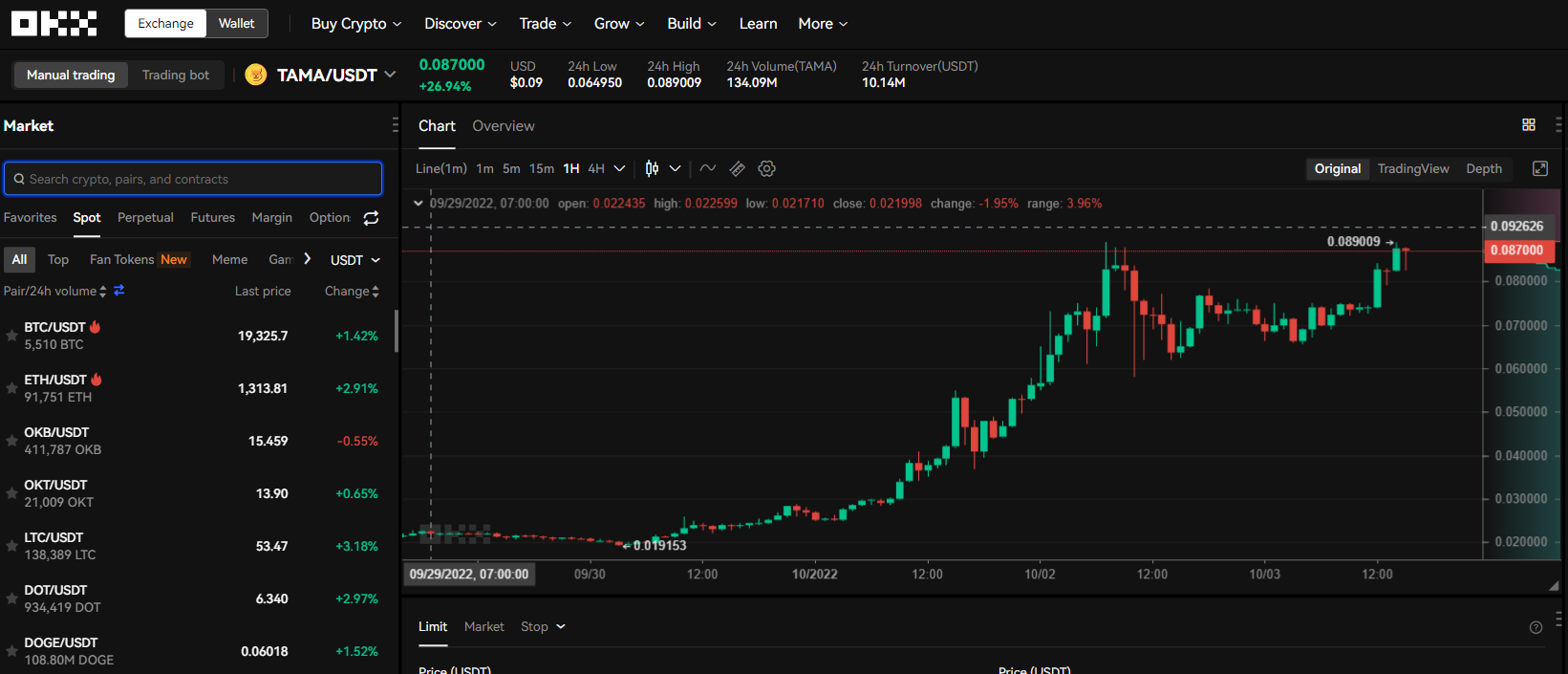Image resolution: width=1568 pixels, height=674 pixels.
Task: Click the chart panel vertical dots menu
Action: point(1558,125)
